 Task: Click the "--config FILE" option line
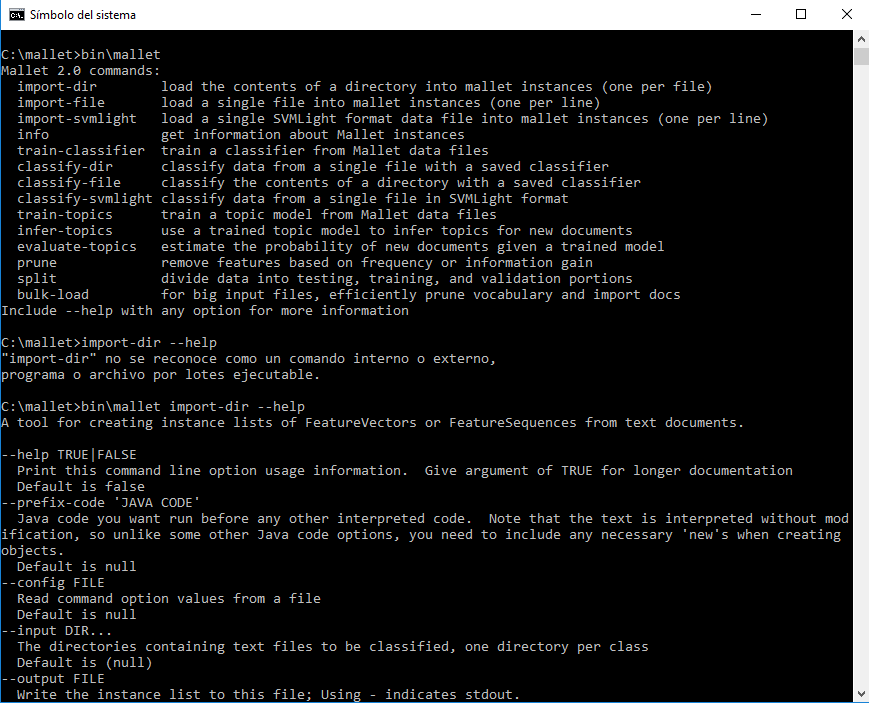[x=52, y=583]
